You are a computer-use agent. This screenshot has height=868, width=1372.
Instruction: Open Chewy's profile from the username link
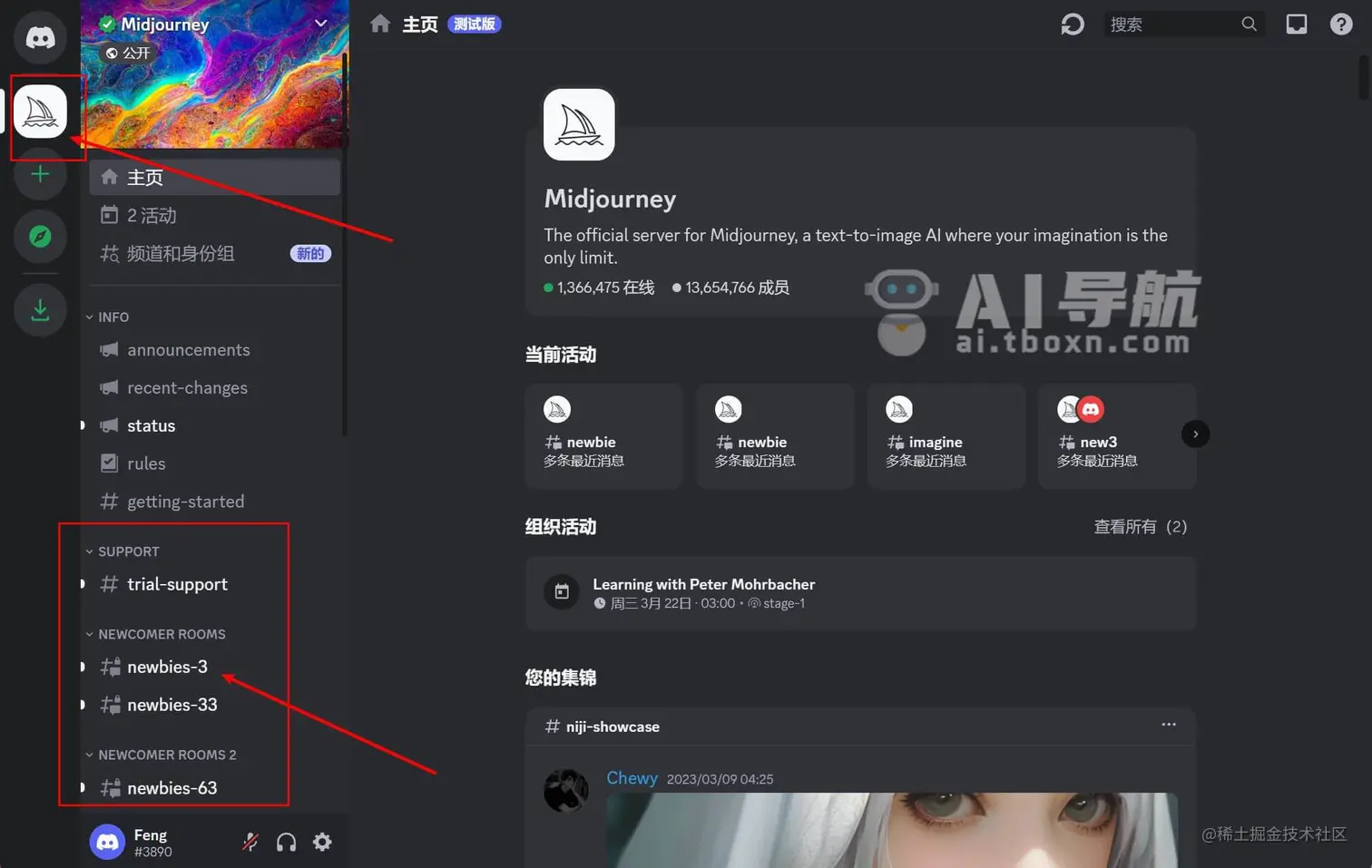(631, 777)
